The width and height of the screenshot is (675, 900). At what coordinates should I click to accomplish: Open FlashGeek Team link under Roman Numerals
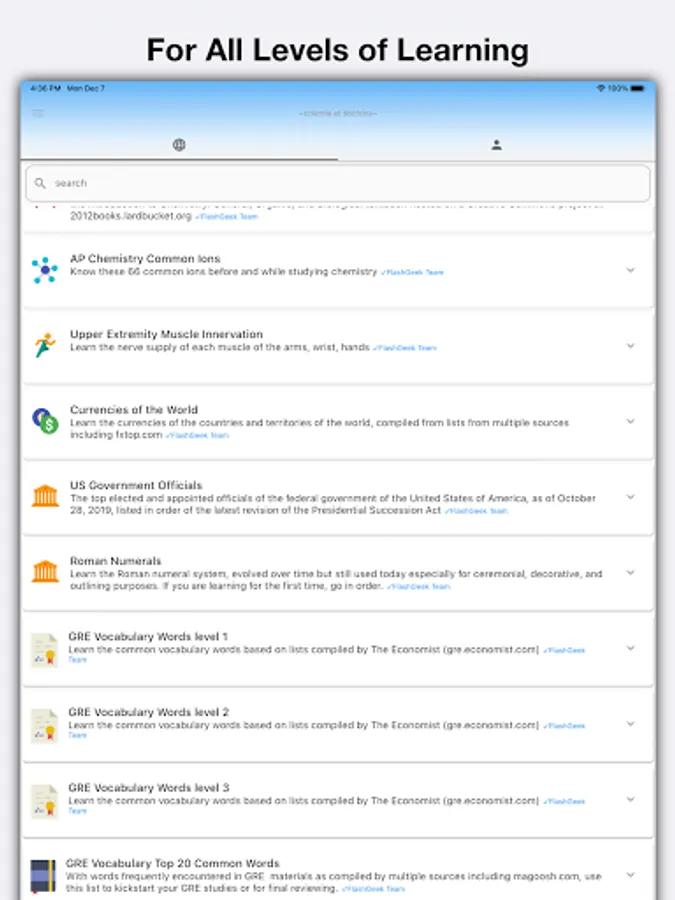[418, 587]
